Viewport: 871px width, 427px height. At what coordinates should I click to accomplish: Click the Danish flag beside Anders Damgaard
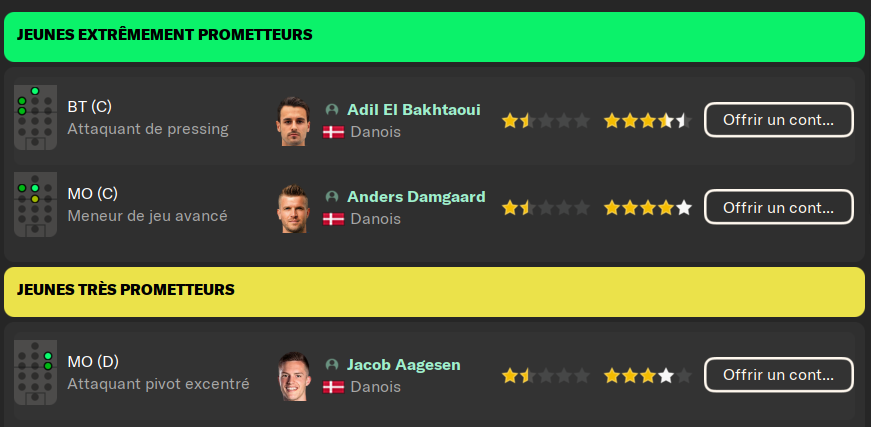[x=334, y=218]
